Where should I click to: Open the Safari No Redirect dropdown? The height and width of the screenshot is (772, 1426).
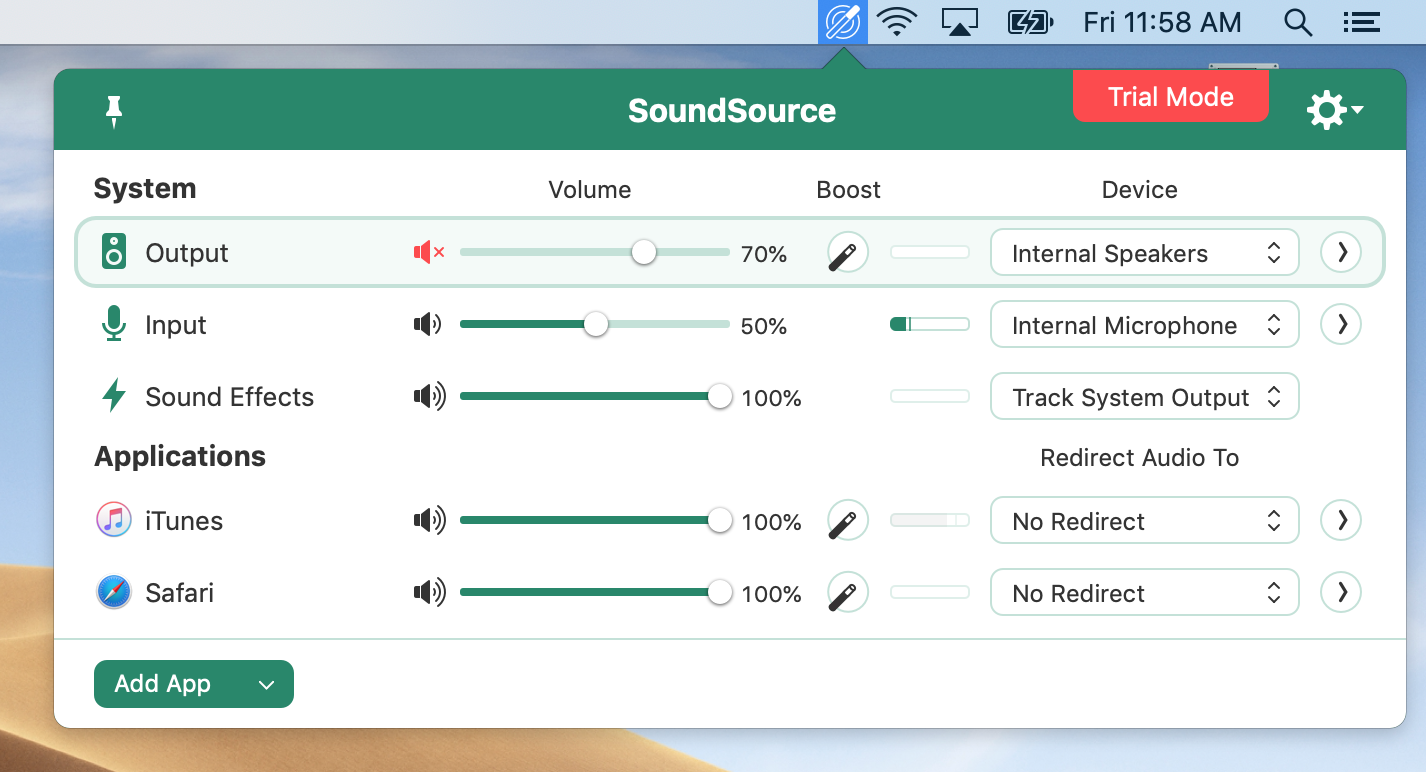1144,593
